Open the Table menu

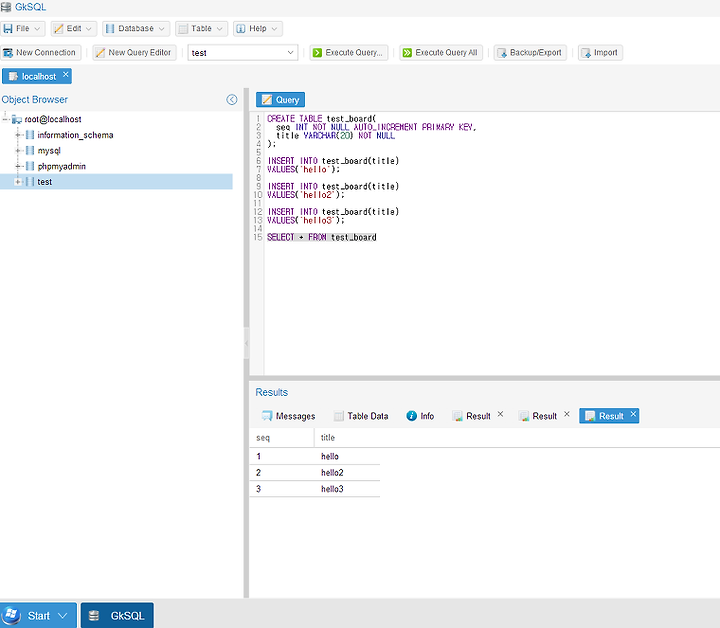[201, 28]
